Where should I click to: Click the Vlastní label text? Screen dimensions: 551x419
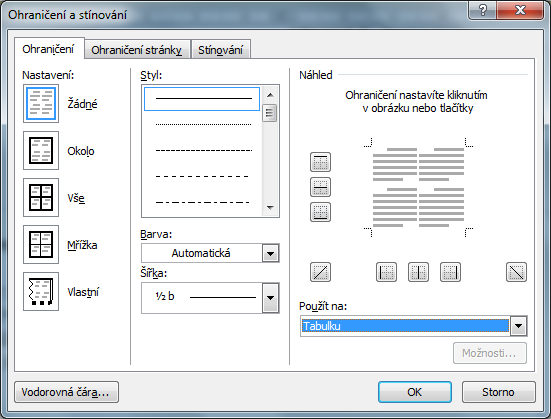pyautogui.click(x=83, y=292)
